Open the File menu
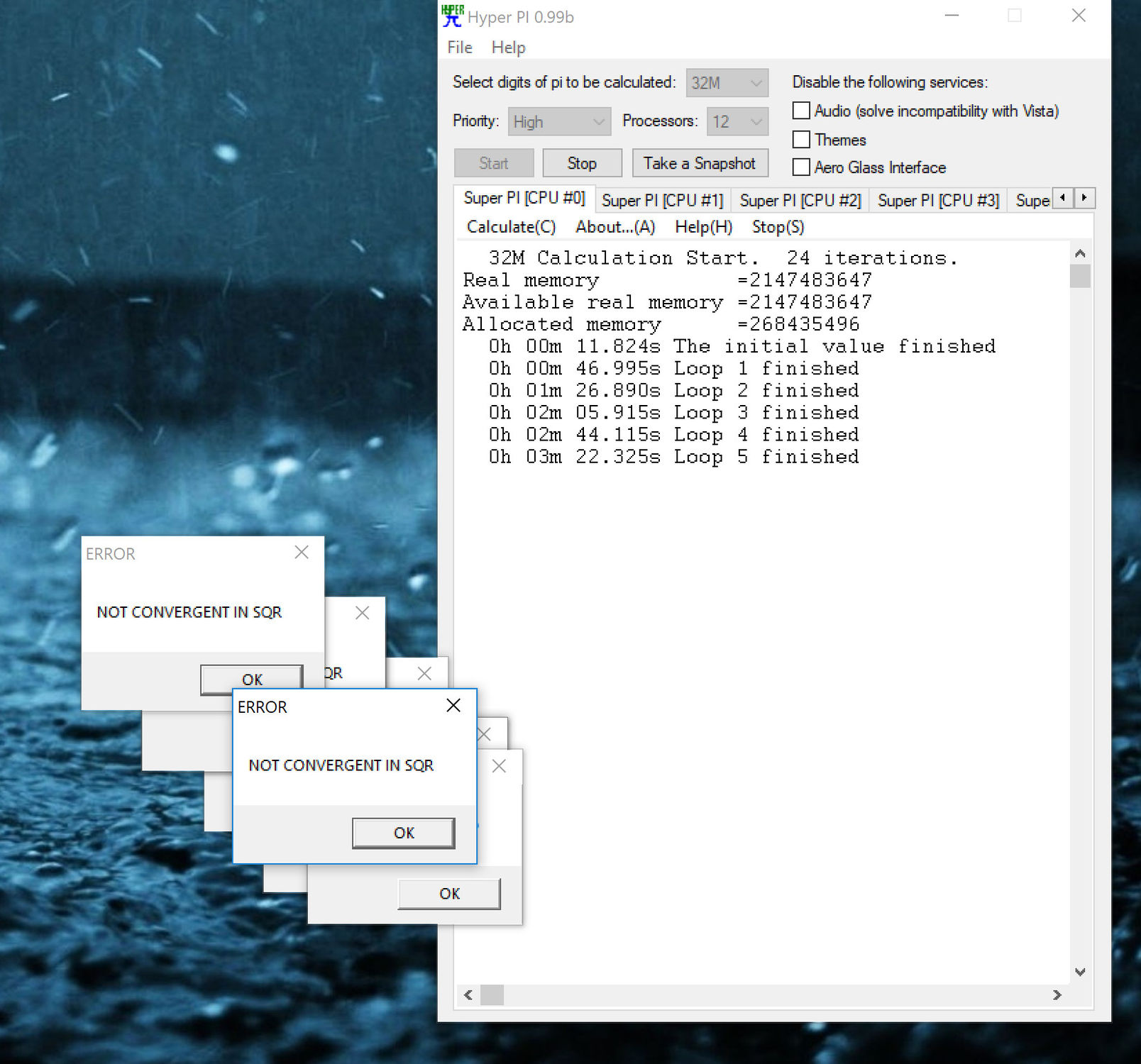 (x=460, y=48)
